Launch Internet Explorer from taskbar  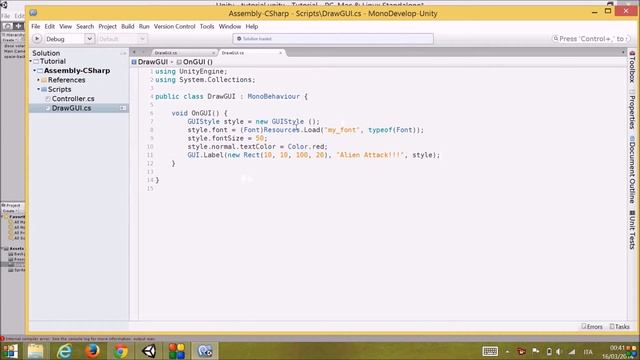64,351
